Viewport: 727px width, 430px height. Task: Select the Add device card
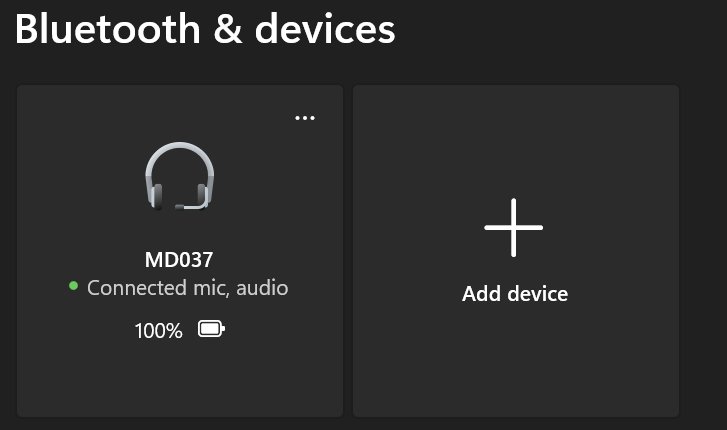click(516, 250)
